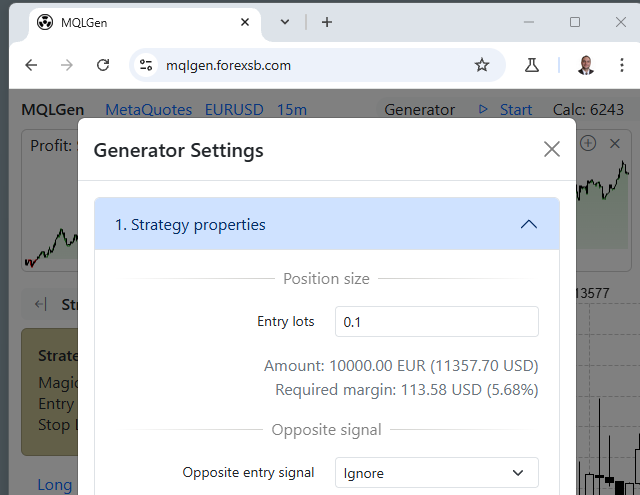Click the Entry lots label
The height and width of the screenshot is (495, 640).
click(x=285, y=322)
